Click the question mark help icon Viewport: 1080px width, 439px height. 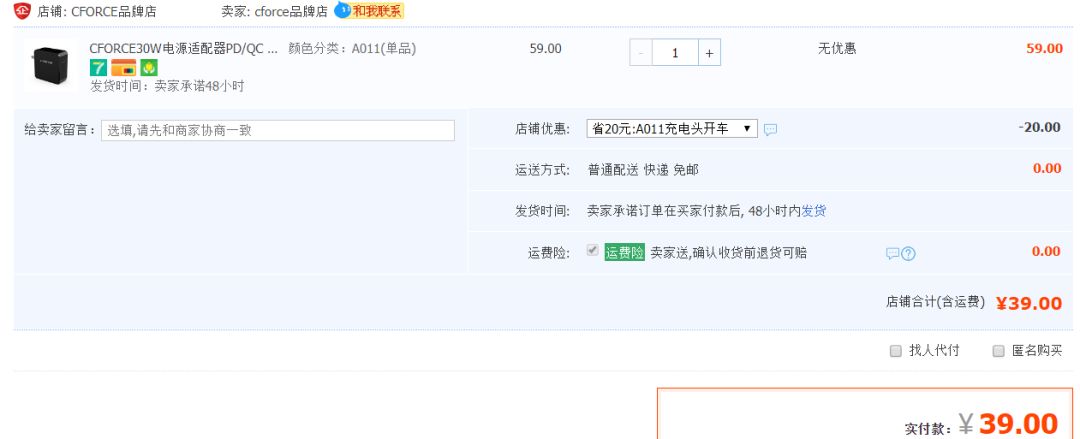(x=908, y=254)
